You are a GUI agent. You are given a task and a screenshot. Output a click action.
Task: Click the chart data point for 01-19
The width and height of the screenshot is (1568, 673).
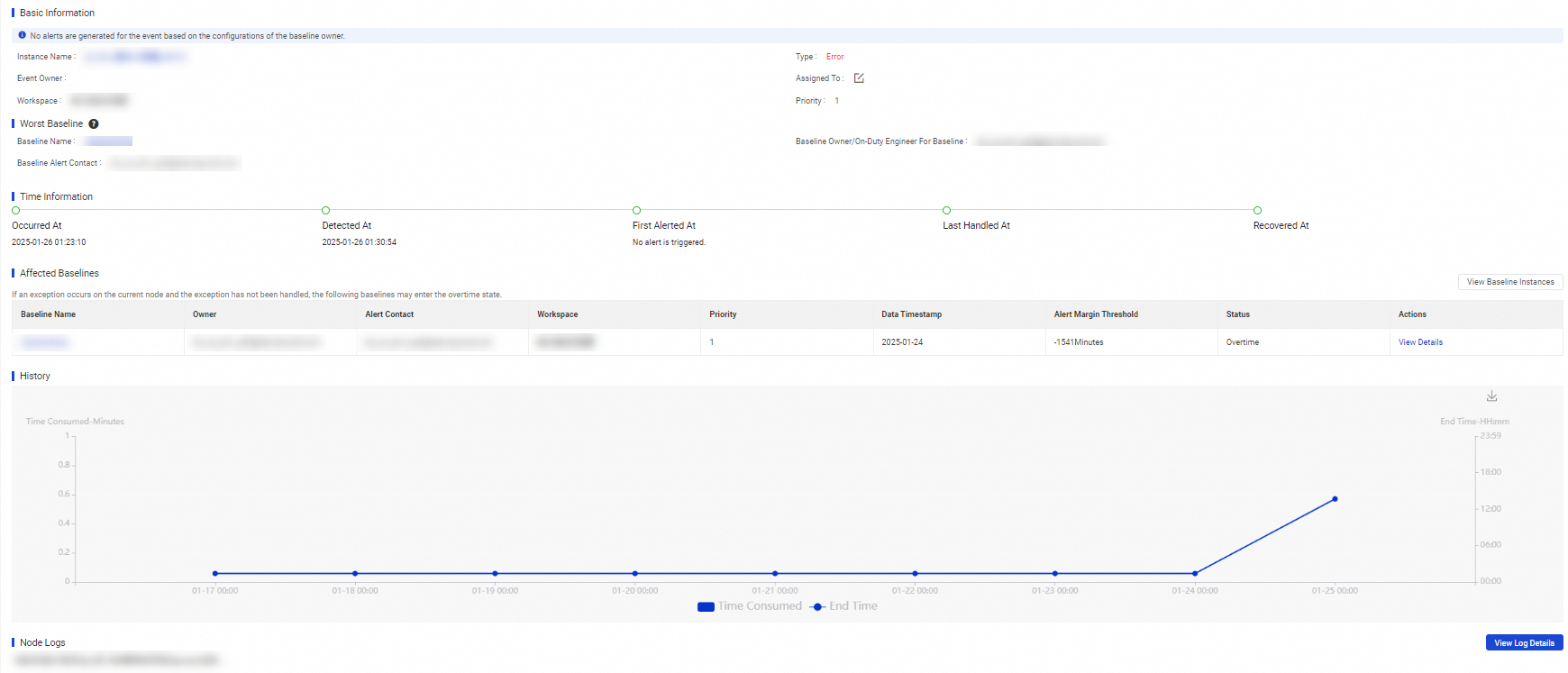[x=495, y=574]
